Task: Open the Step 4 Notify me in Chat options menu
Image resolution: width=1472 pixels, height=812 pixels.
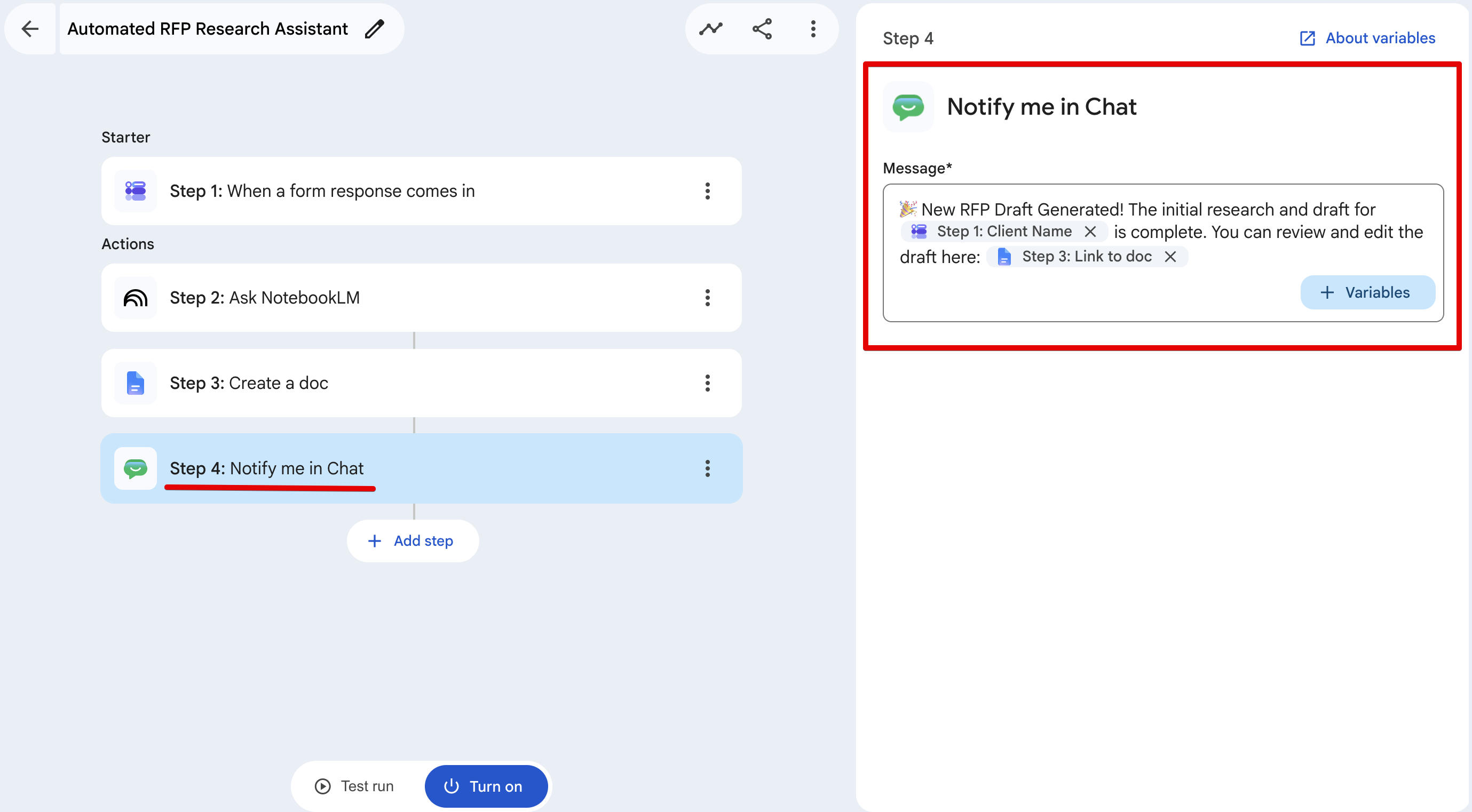Action: point(707,468)
